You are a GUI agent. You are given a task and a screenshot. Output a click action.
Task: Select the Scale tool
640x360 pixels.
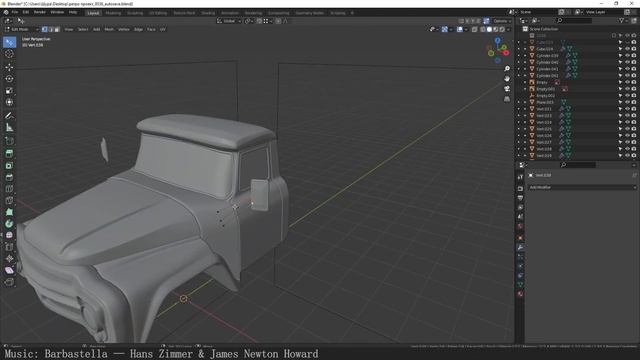[9, 91]
